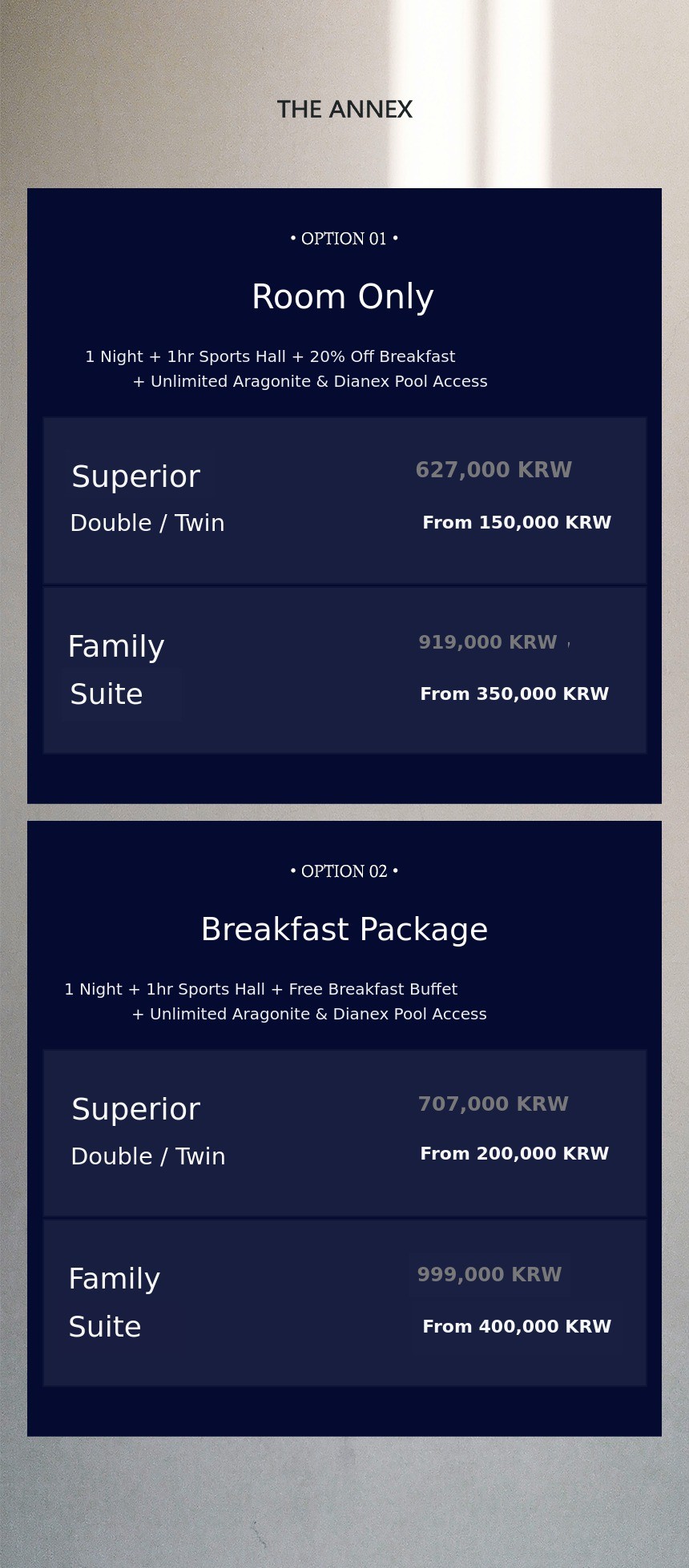Open the Room Only package heading
The width and height of the screenshot is (689, 1568).
click(x=343, y=296)
